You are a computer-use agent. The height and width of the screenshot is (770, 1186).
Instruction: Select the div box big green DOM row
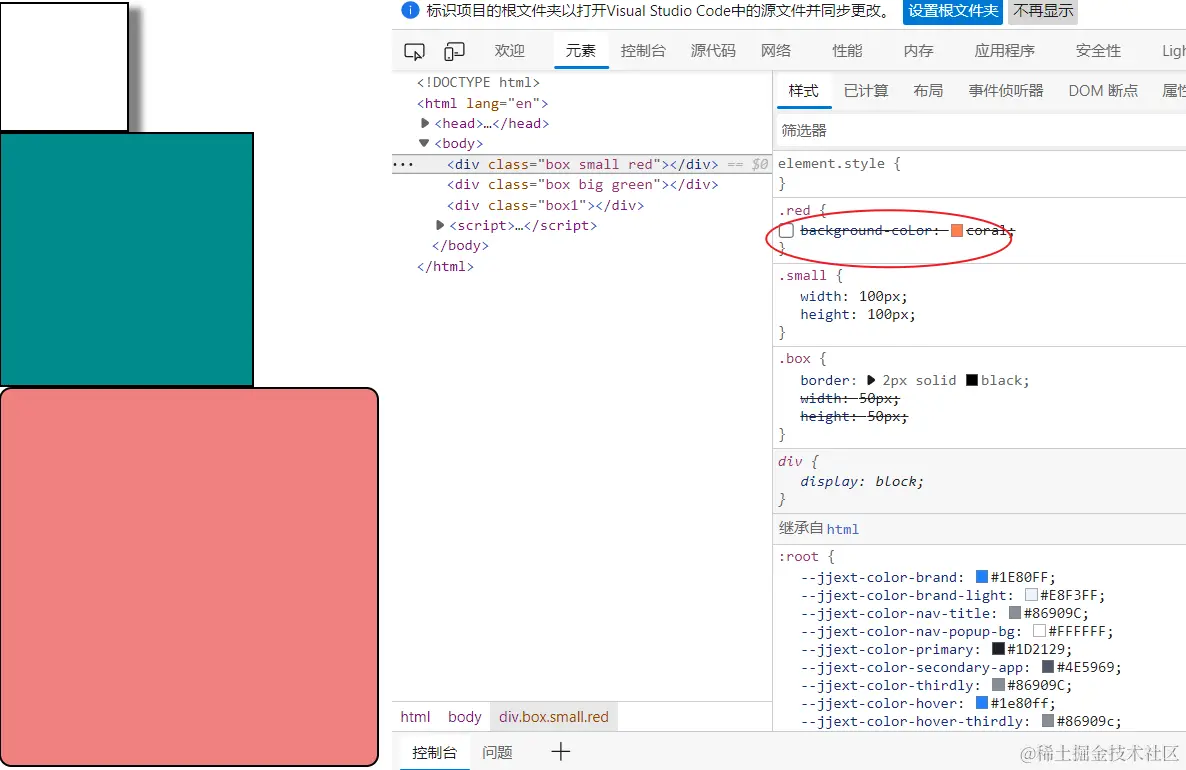pyautogui.click(x=582, y=185)
